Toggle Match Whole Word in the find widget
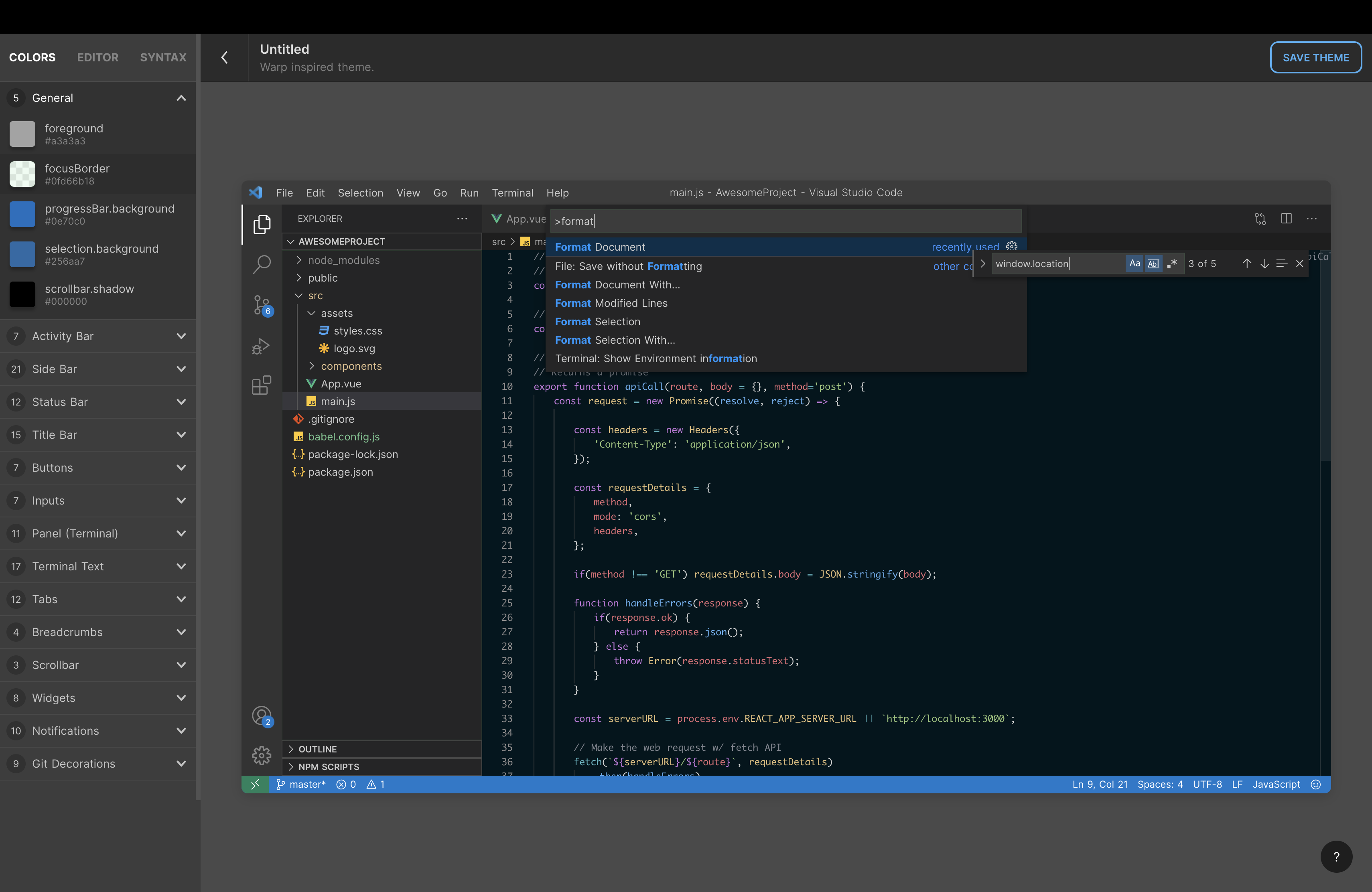The width and height of the screenshot is (1372, 892). (x=1153, y=264)
